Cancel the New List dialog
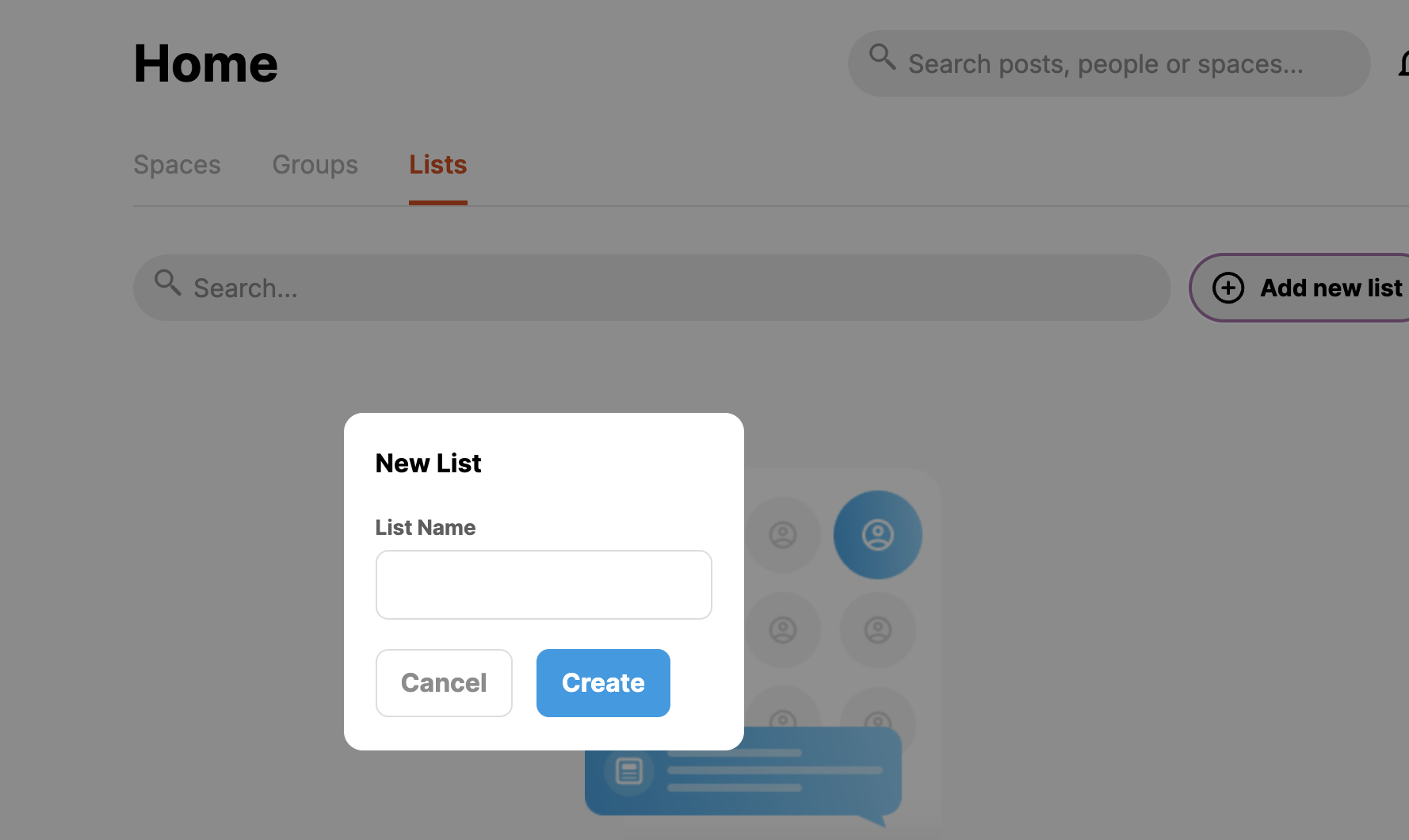This screenshot has width=1409, height=840. click(444, 682)
